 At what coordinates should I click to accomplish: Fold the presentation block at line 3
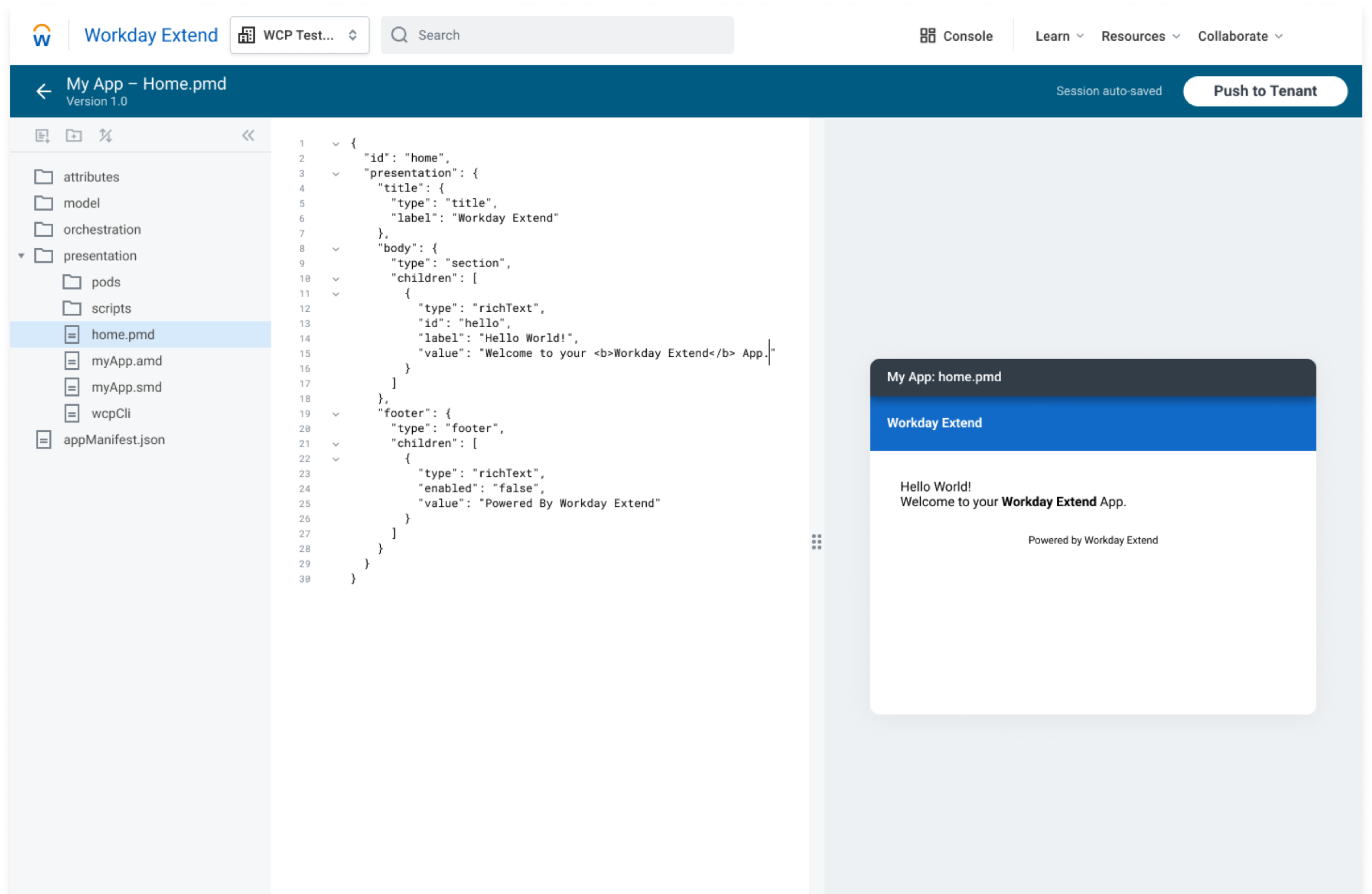(x=336, y=173)
